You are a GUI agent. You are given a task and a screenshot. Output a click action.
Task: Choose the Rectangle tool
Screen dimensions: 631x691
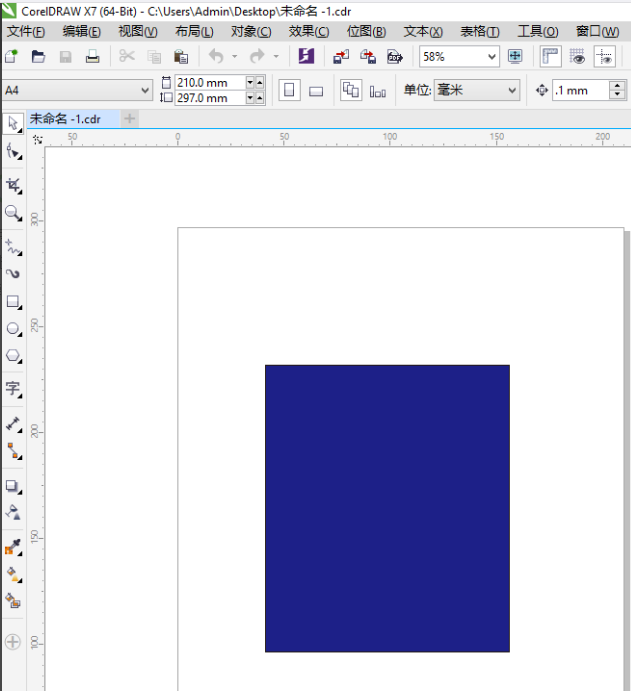[13, 301]
